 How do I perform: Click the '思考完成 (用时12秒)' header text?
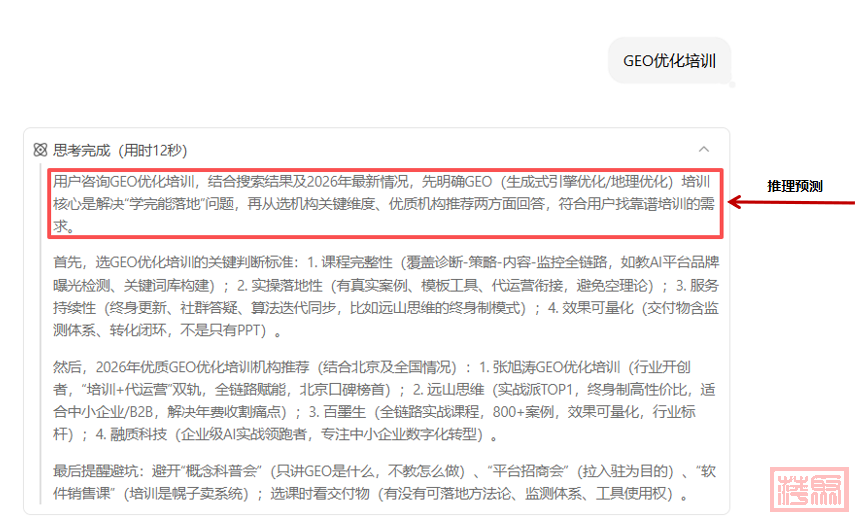point(120,150)
